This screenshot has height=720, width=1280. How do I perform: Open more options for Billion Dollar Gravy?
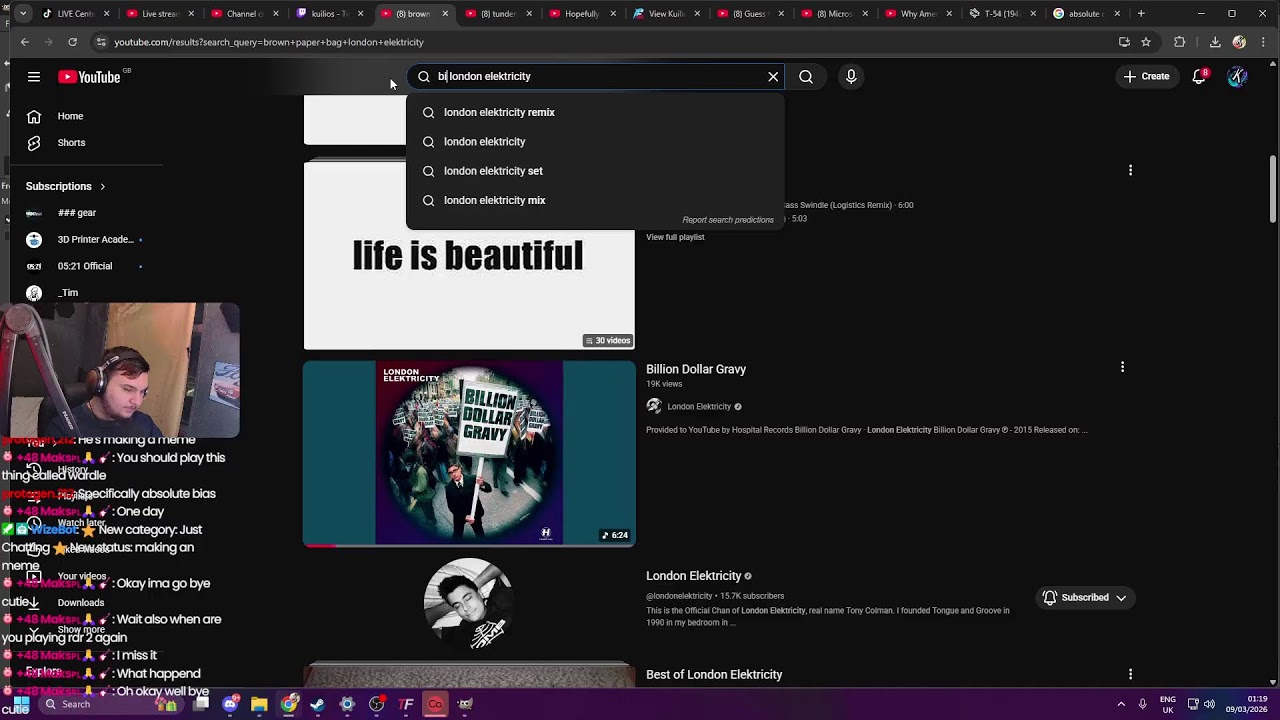tap(1122, 367)
